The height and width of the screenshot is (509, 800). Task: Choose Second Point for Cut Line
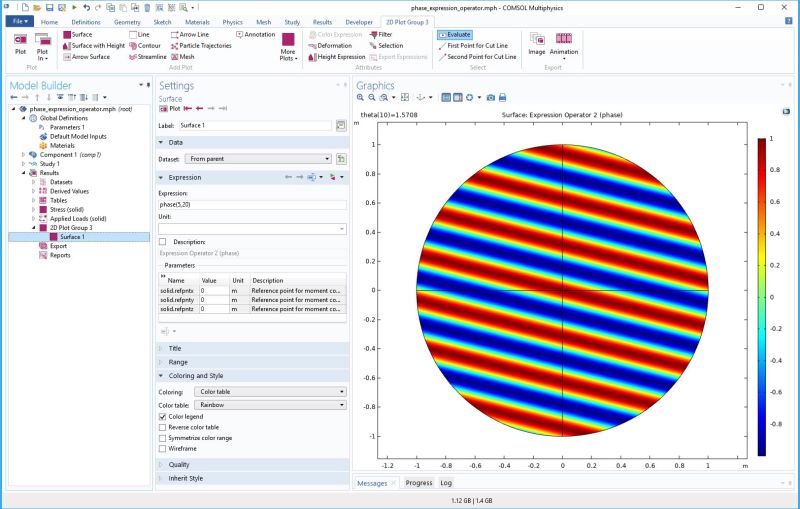(477, 57)
